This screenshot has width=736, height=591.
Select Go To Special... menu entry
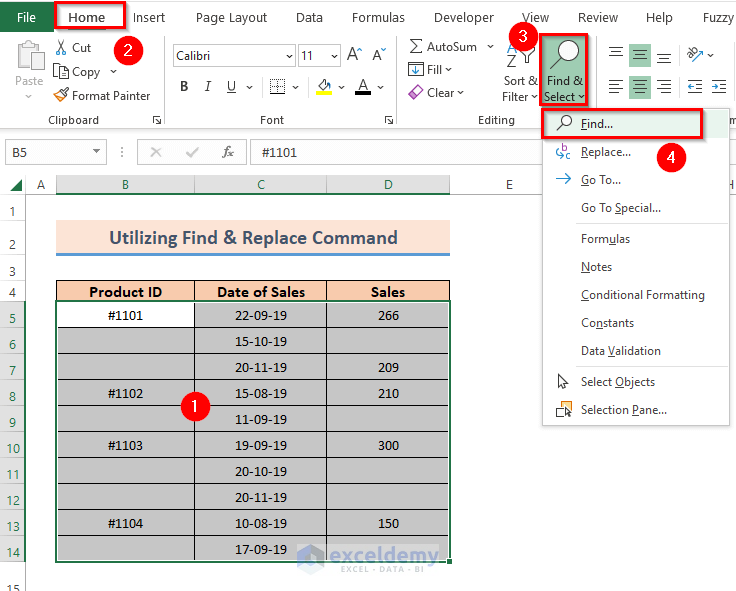coord(620,208)
